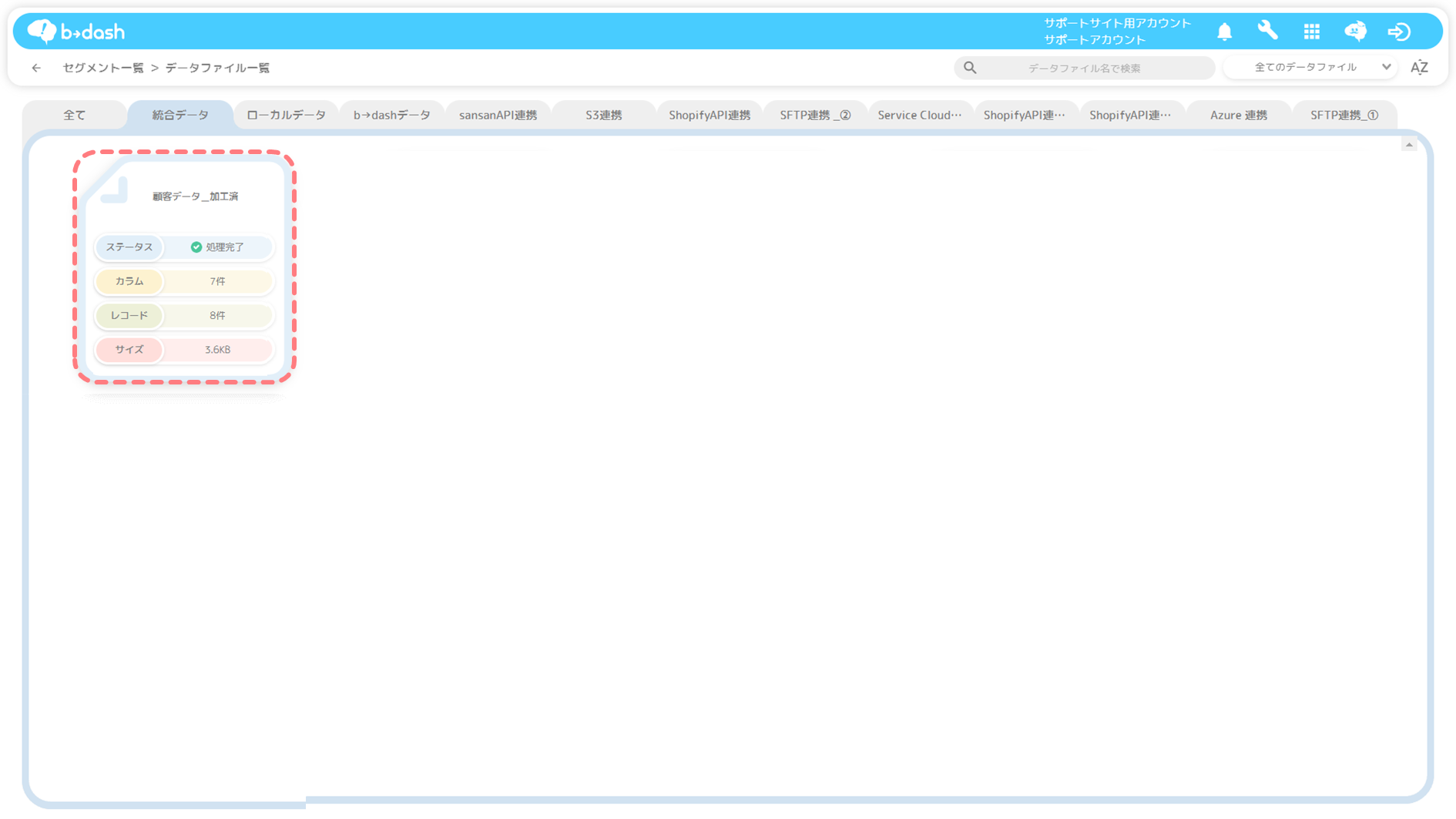Click the logout arrow icon
The width and height of the screenshot is (1456, 819).
1399,32
